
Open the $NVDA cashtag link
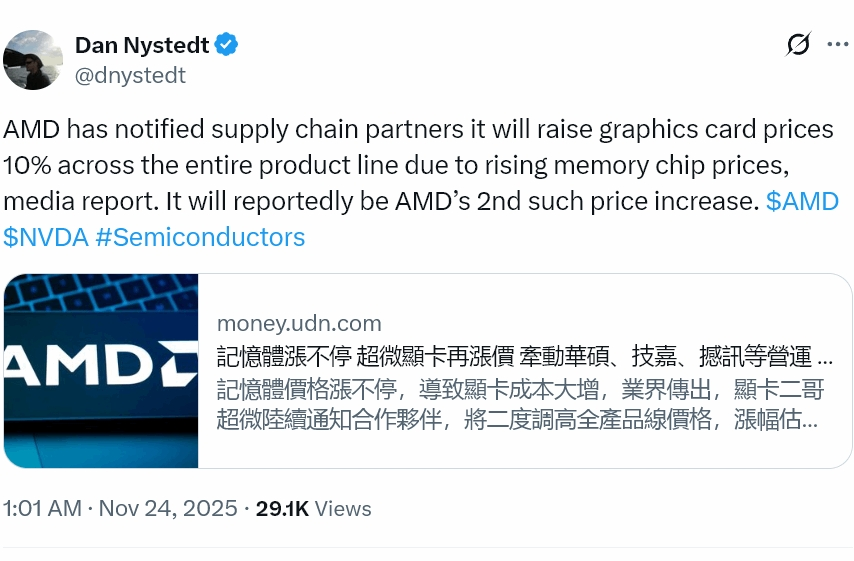click(44, 237)
